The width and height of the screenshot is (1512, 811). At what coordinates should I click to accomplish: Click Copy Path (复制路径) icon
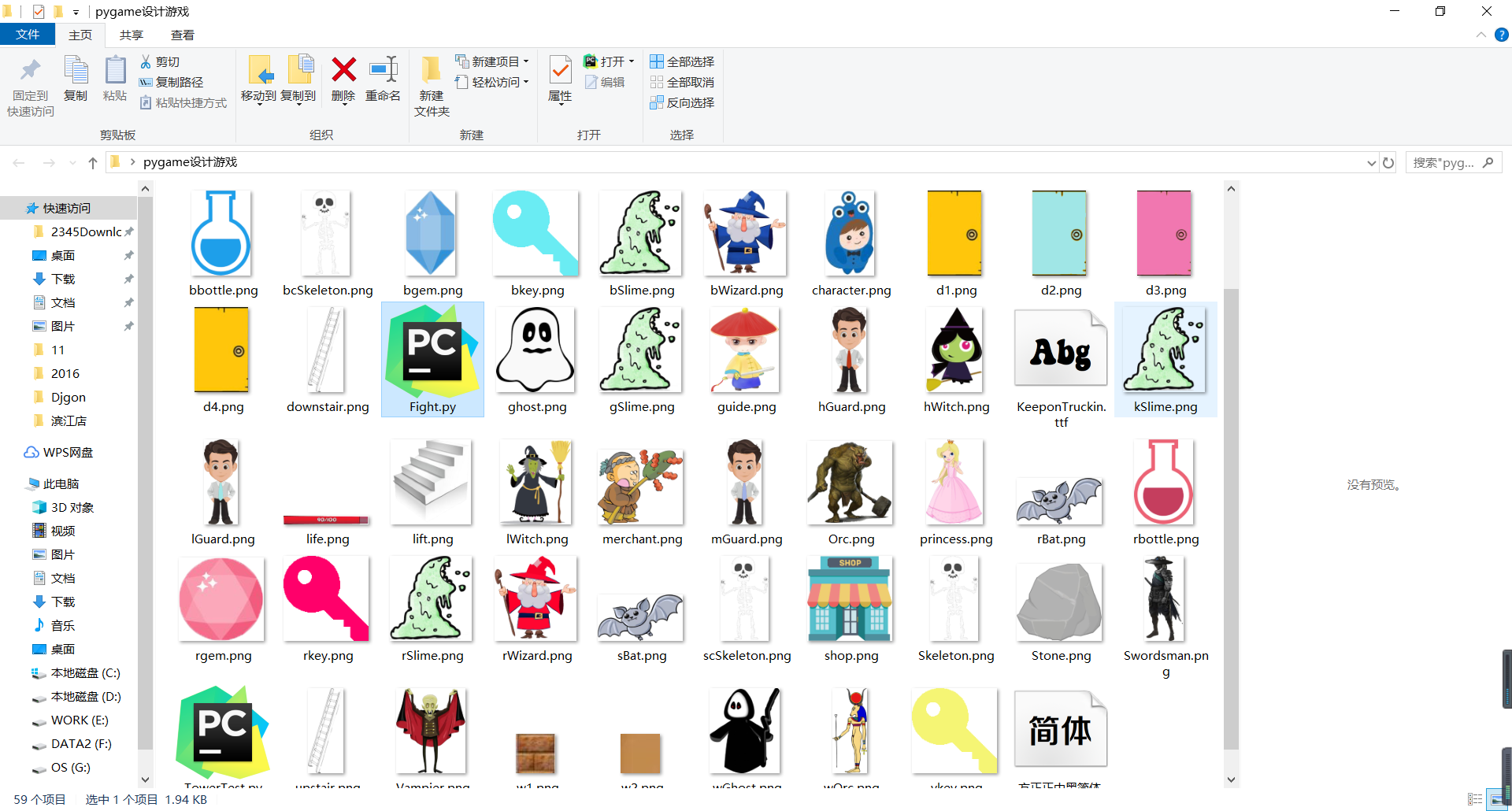pyautogui.click(x=146, y=82)
